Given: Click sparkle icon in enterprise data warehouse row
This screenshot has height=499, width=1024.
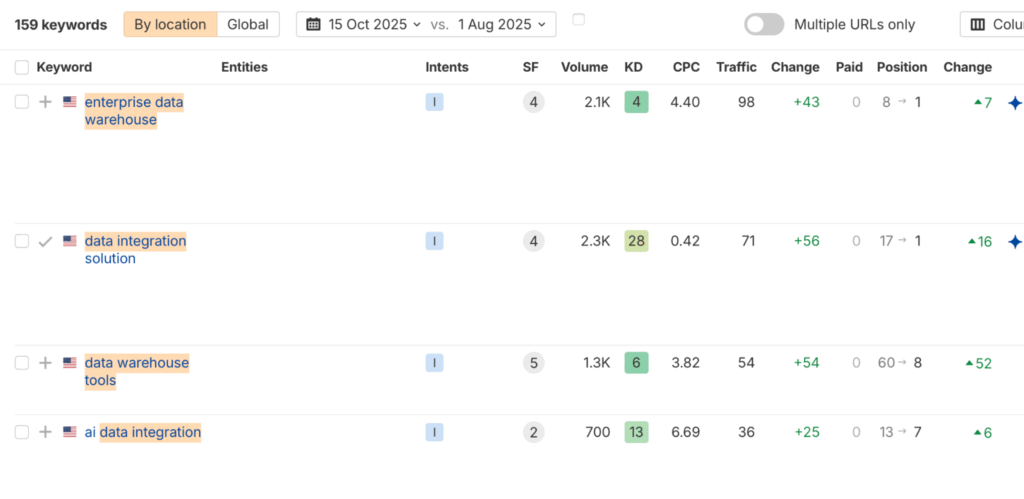Looking at the screenshot, I should [x=1014, y=103].
